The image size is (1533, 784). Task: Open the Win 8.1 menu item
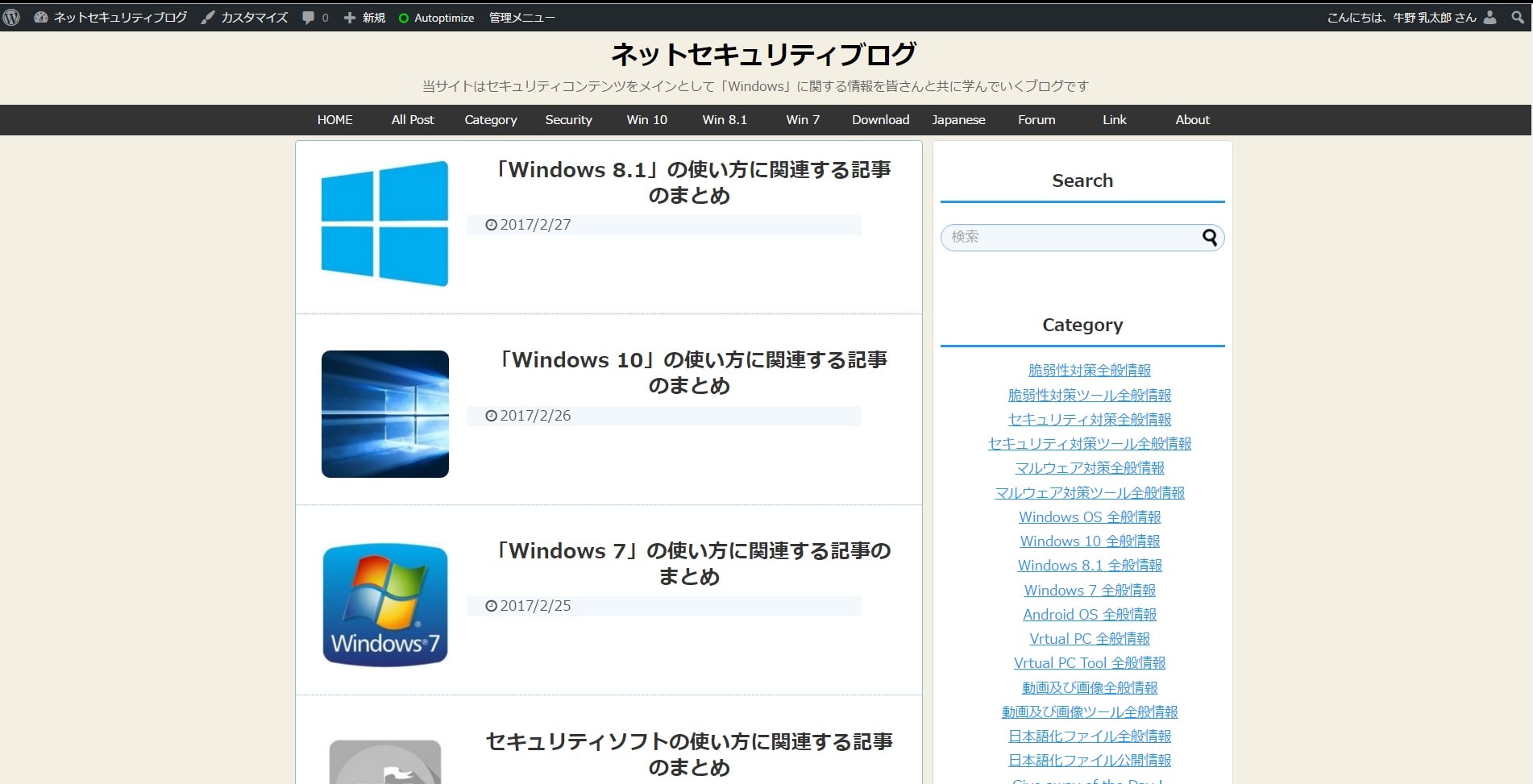[x=725, y=119]
